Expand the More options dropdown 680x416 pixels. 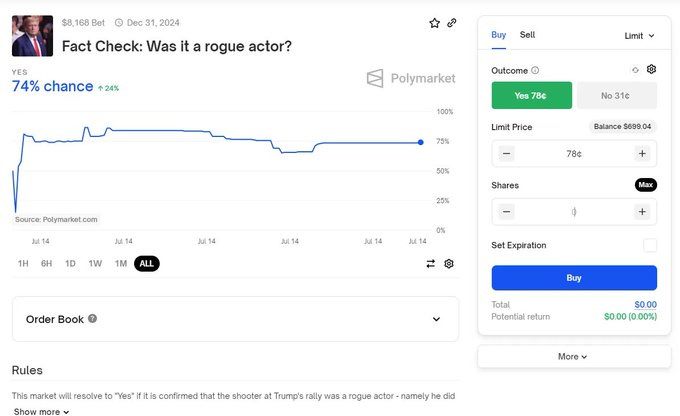click(x=573, y=356)
